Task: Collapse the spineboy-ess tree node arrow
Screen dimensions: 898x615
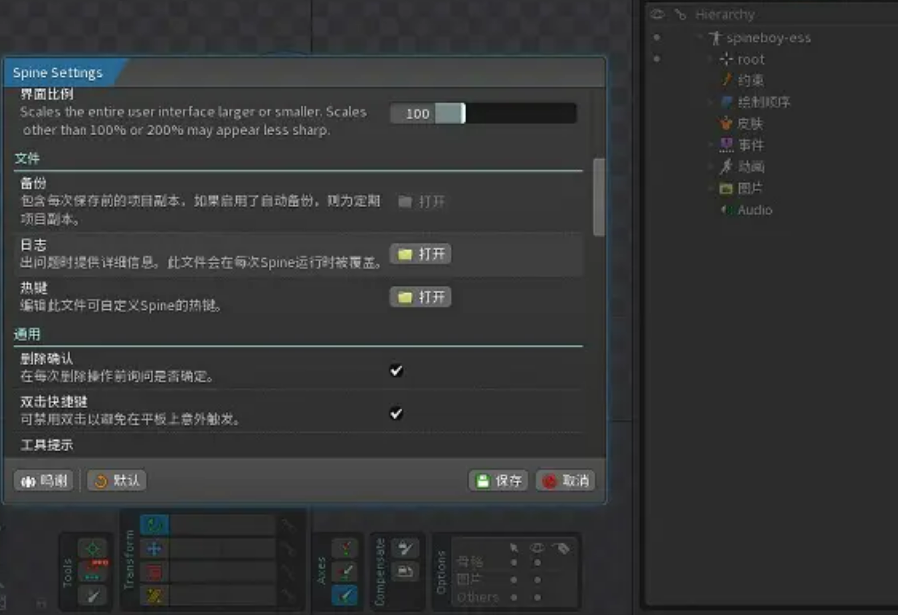Action: tap(700, 37)
